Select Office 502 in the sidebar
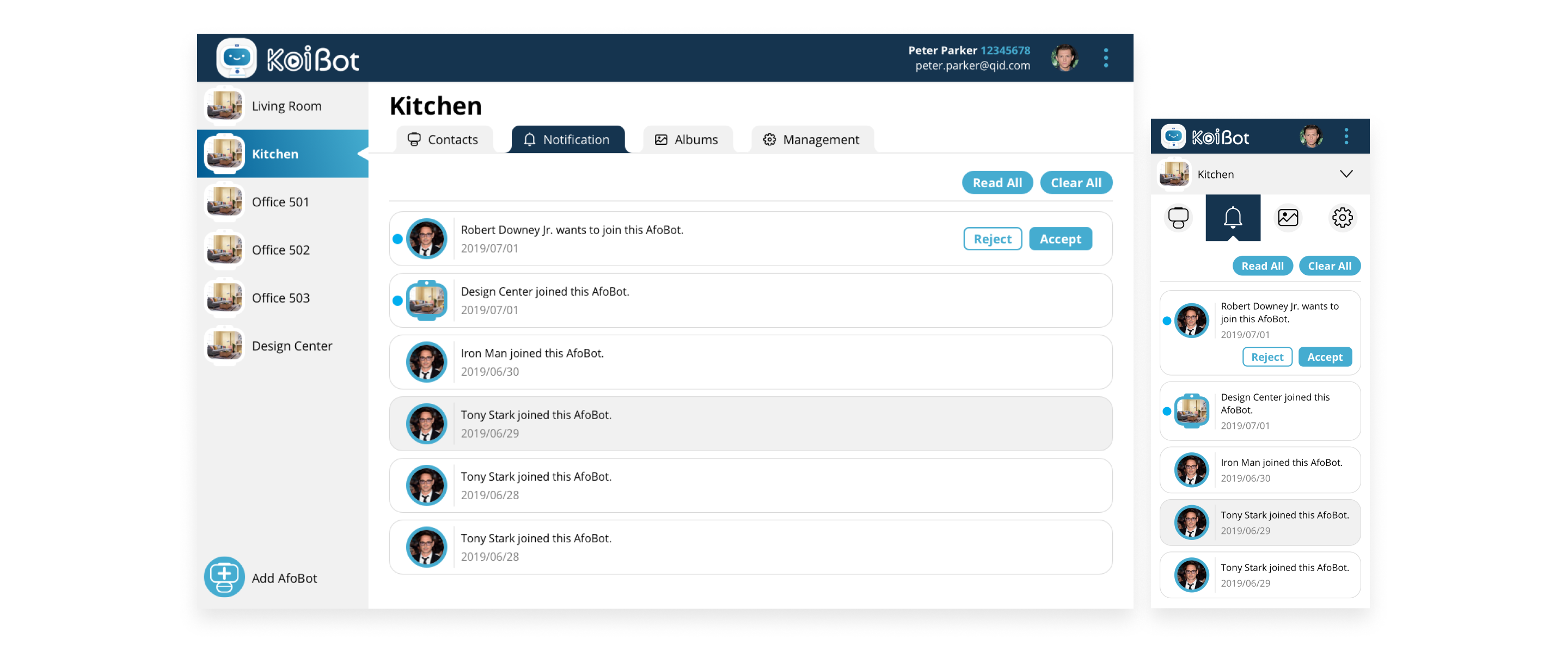The width and height of the screenshot is (1568, 651). pyautogui.click(x=280, y=250)
